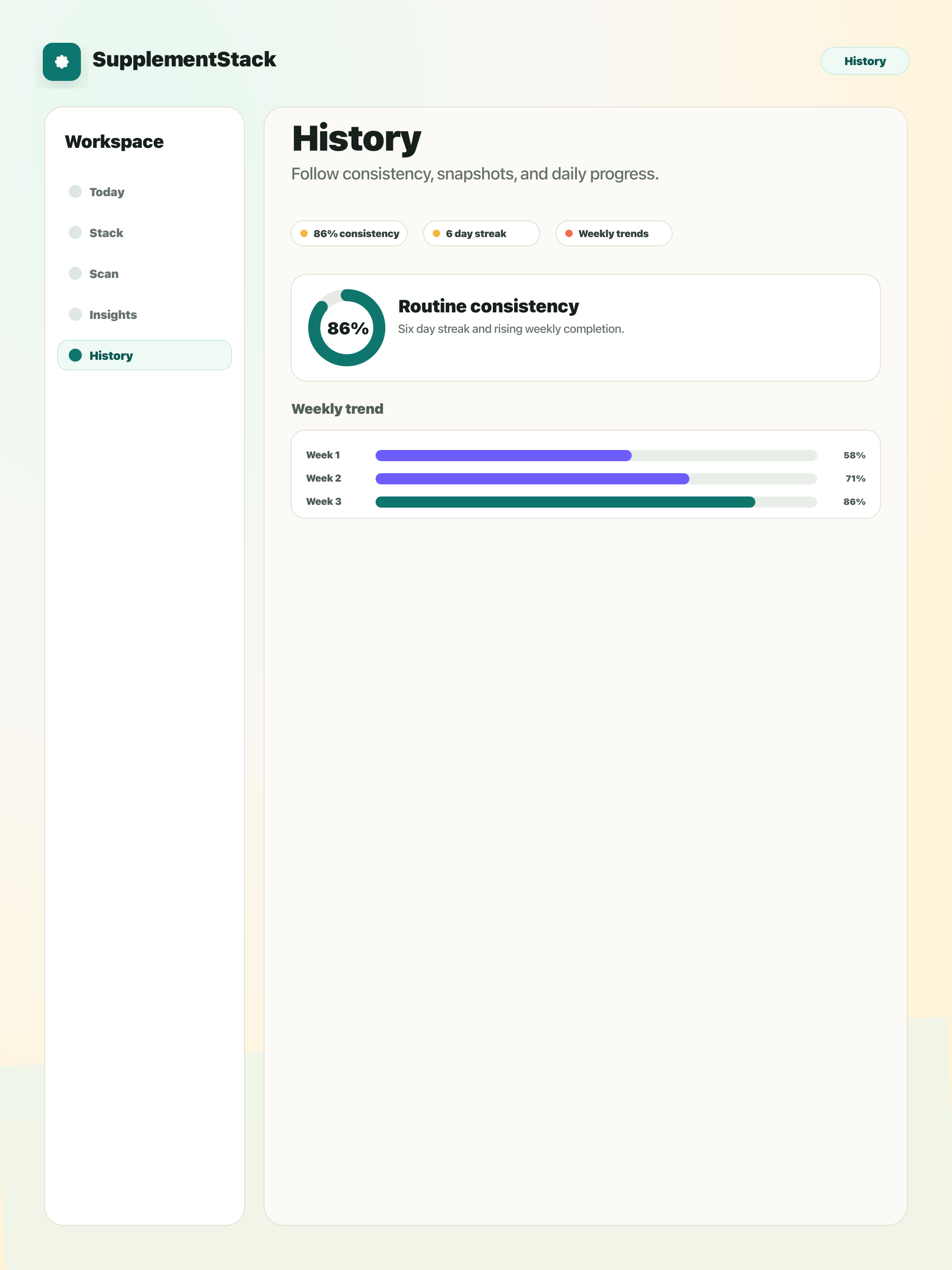Click the Week 3 progress bar
Viewport: 952px width, 1270px height.
tap(596, 502)
